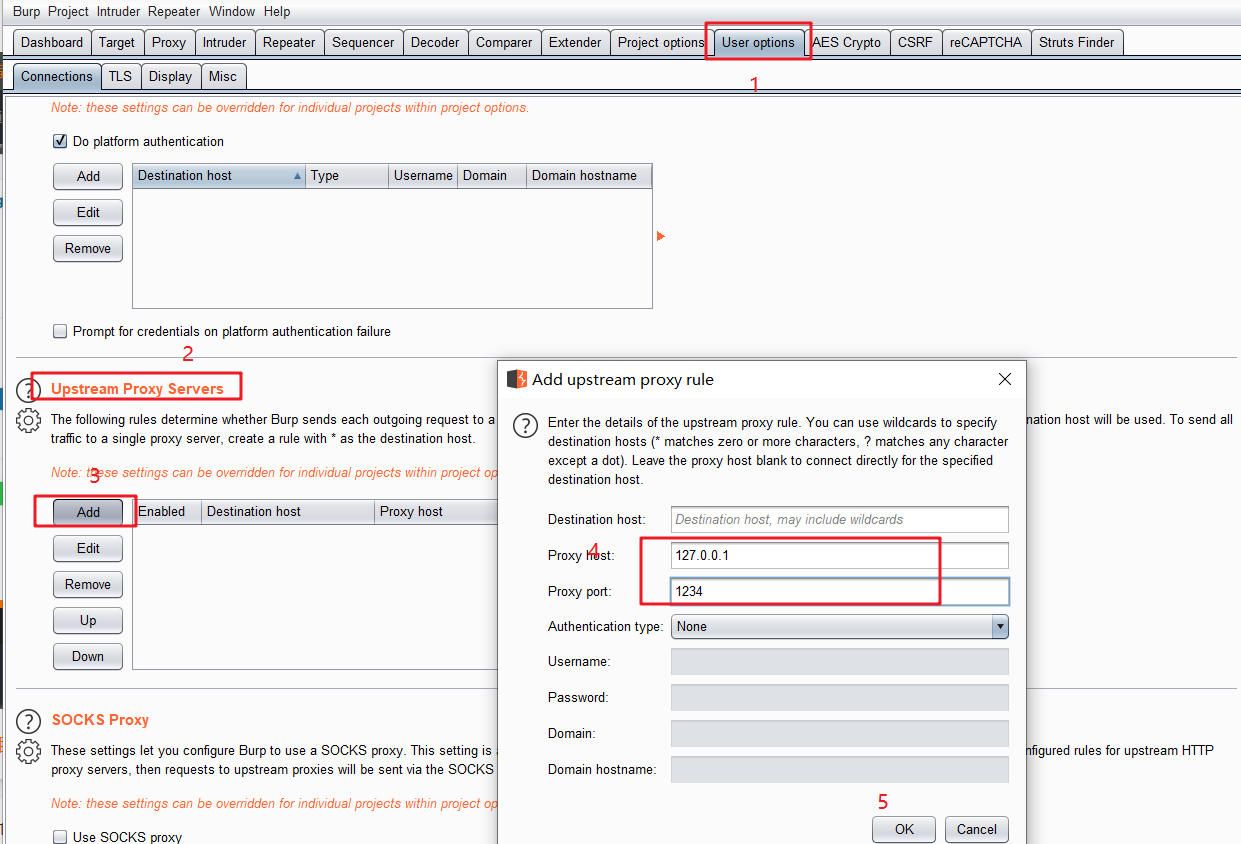The width and height of the screenshot is (1241, 844).
Task: Enable Use SOCKS proxy checkbox
Action: click(60, 837)
